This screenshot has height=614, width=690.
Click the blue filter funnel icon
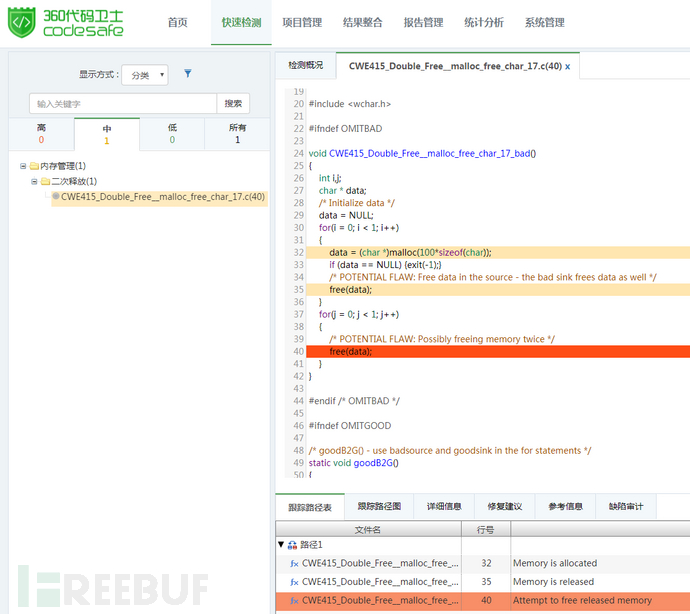pyautogui.click(x=187, y=74)
